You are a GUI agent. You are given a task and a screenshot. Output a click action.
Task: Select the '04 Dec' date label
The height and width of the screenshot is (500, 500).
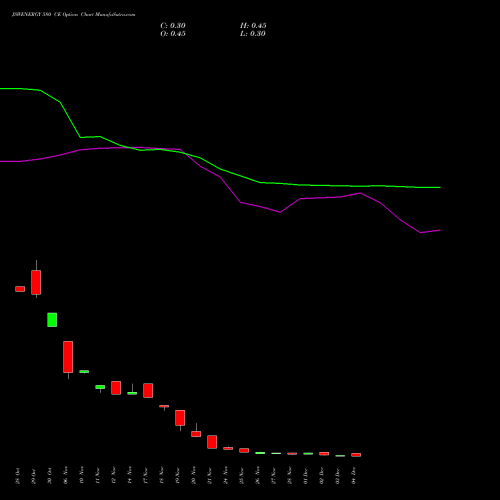(354, 476)
